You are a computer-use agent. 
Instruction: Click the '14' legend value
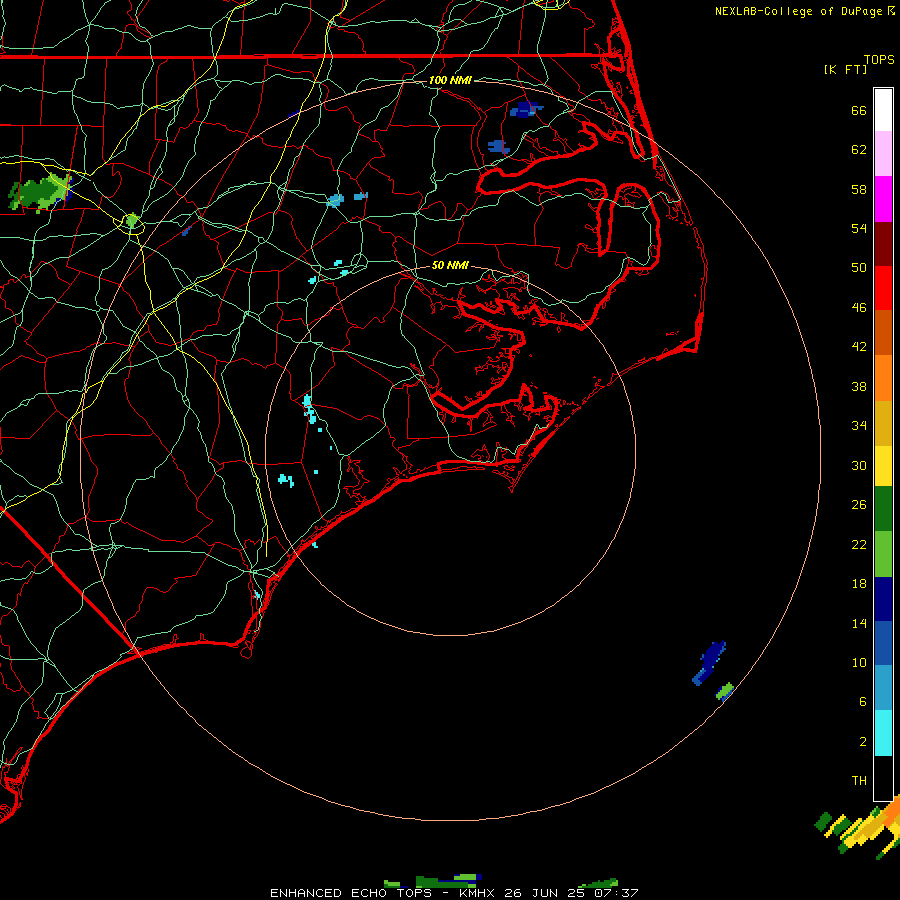click(859, 623)
